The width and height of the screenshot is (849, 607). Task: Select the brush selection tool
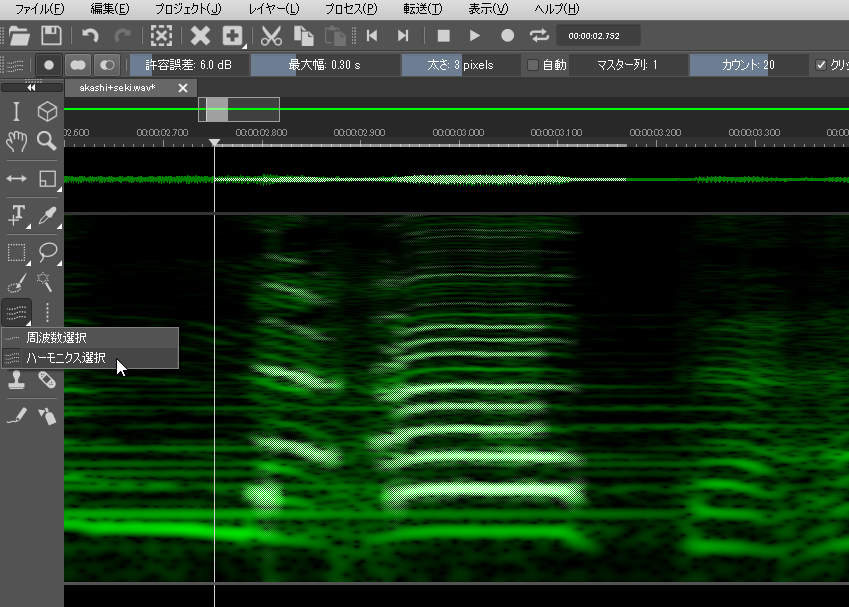click(16, 282)
